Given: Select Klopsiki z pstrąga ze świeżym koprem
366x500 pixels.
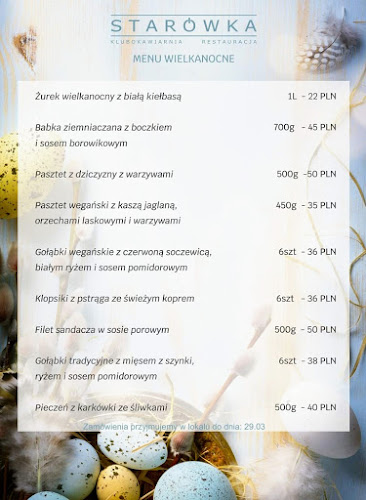Looking at the screenshot, I should 115,299.
